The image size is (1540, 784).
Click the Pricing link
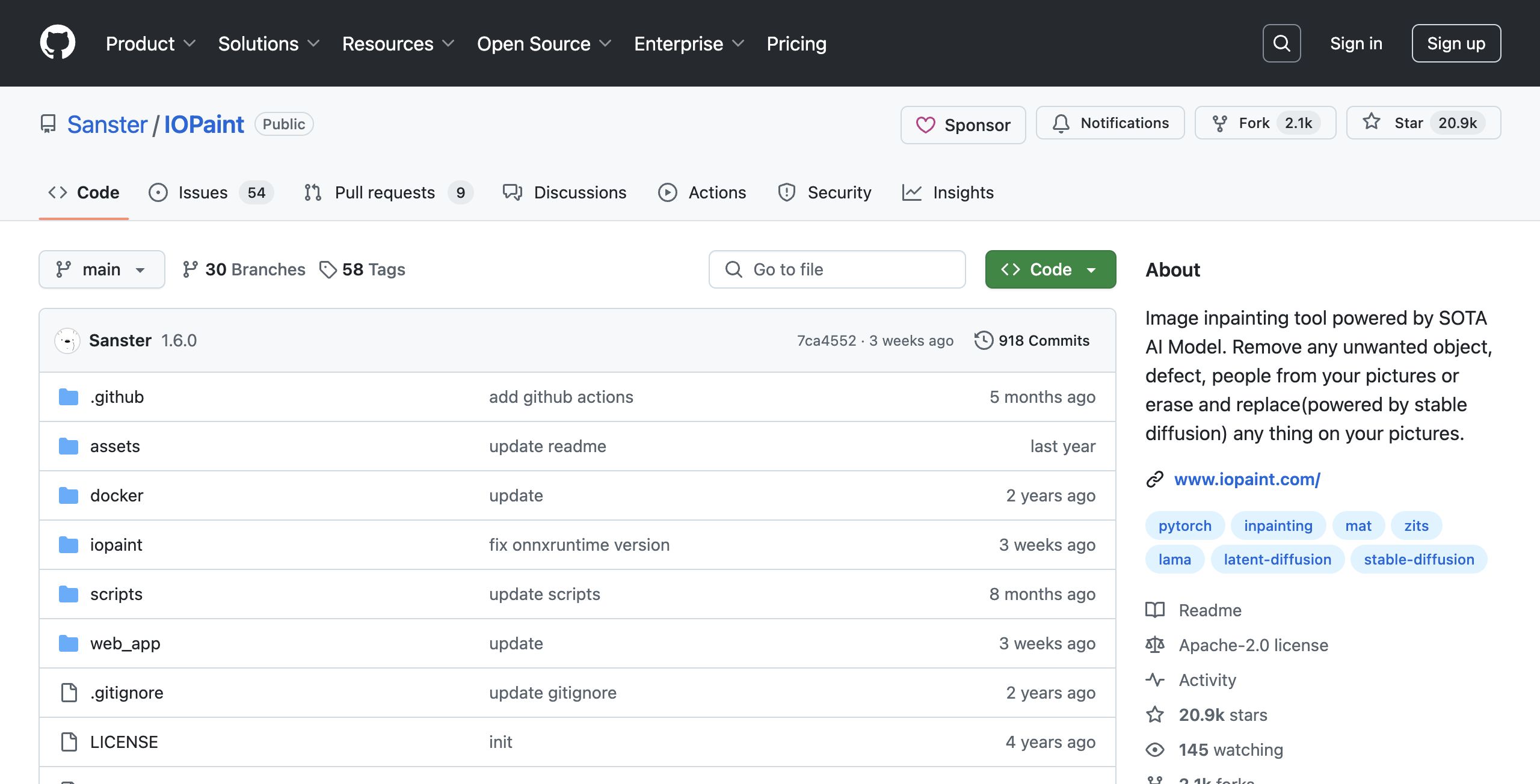click(x=796, y=43)
